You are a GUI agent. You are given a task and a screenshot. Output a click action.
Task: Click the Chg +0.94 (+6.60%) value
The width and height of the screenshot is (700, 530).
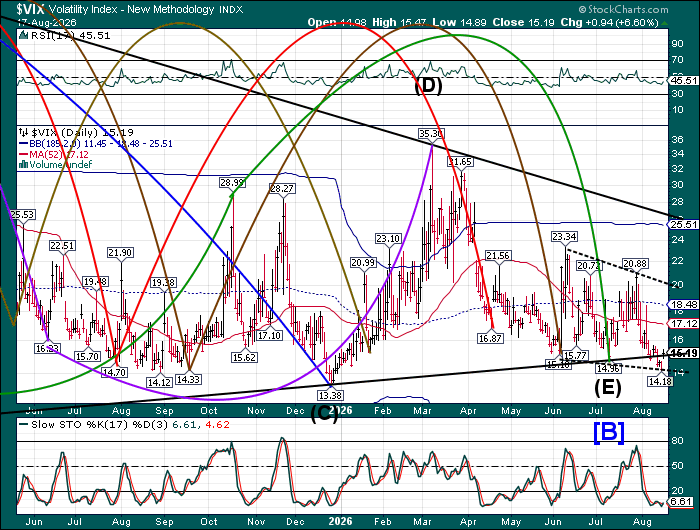point(609,22)
